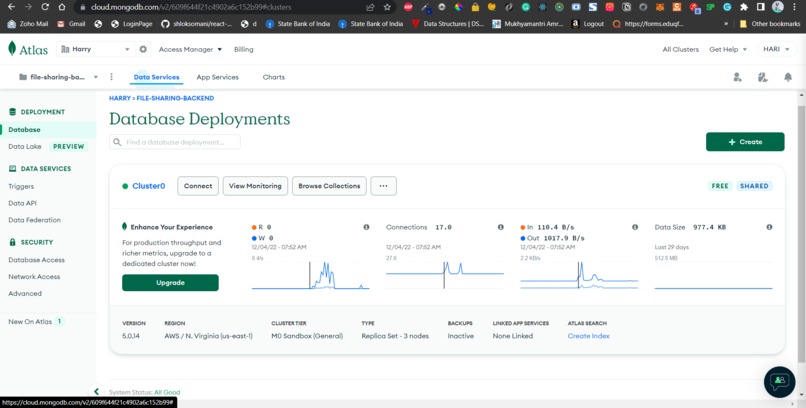This screenshot has width=806, height=408.
Task: Click the View Monitoring button
Action: coord(255,186)
